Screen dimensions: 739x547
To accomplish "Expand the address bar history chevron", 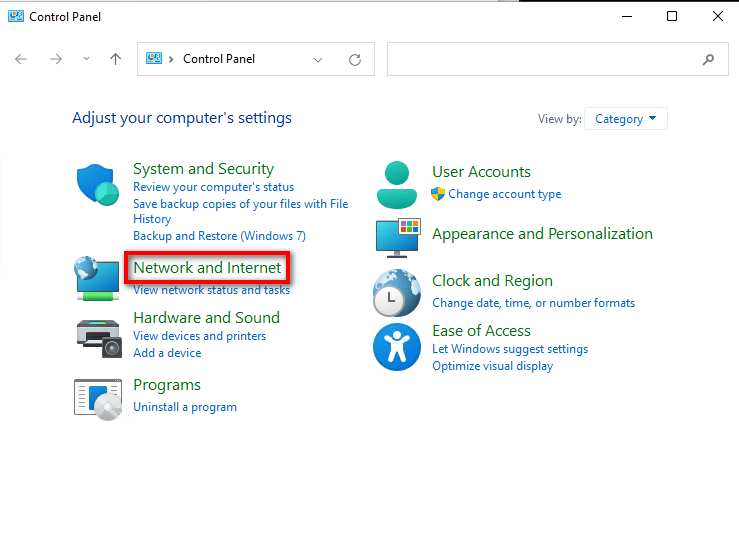I will [x=318, y=60].
